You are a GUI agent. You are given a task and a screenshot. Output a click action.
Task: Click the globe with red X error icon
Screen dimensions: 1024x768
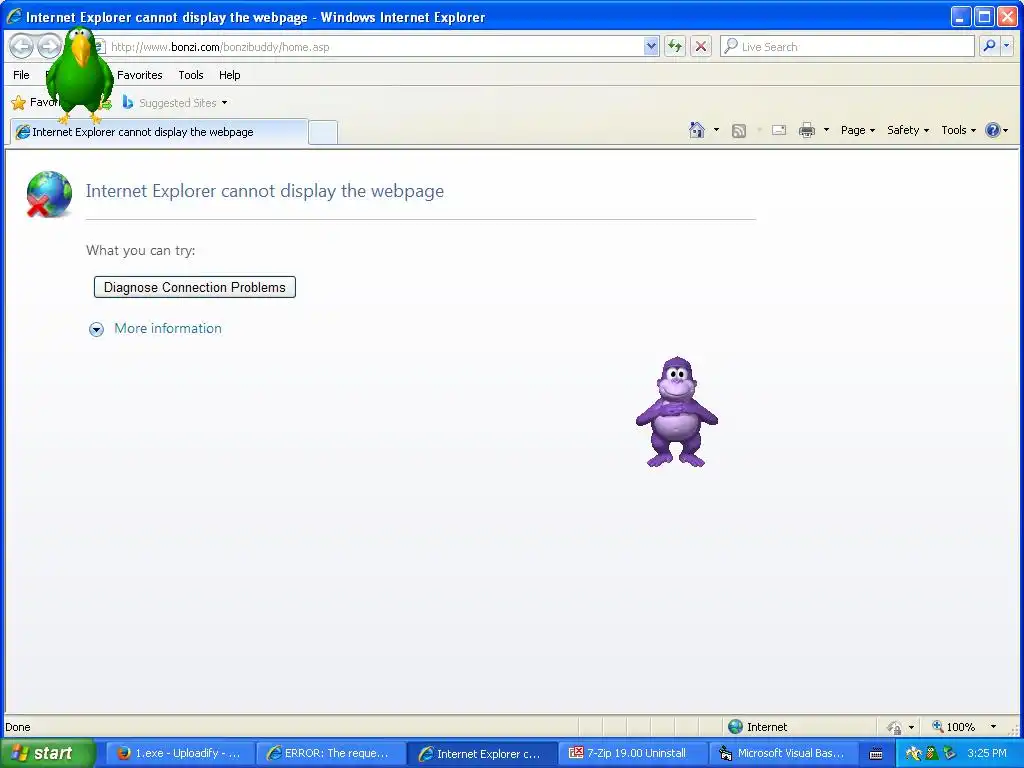point(48,194)
